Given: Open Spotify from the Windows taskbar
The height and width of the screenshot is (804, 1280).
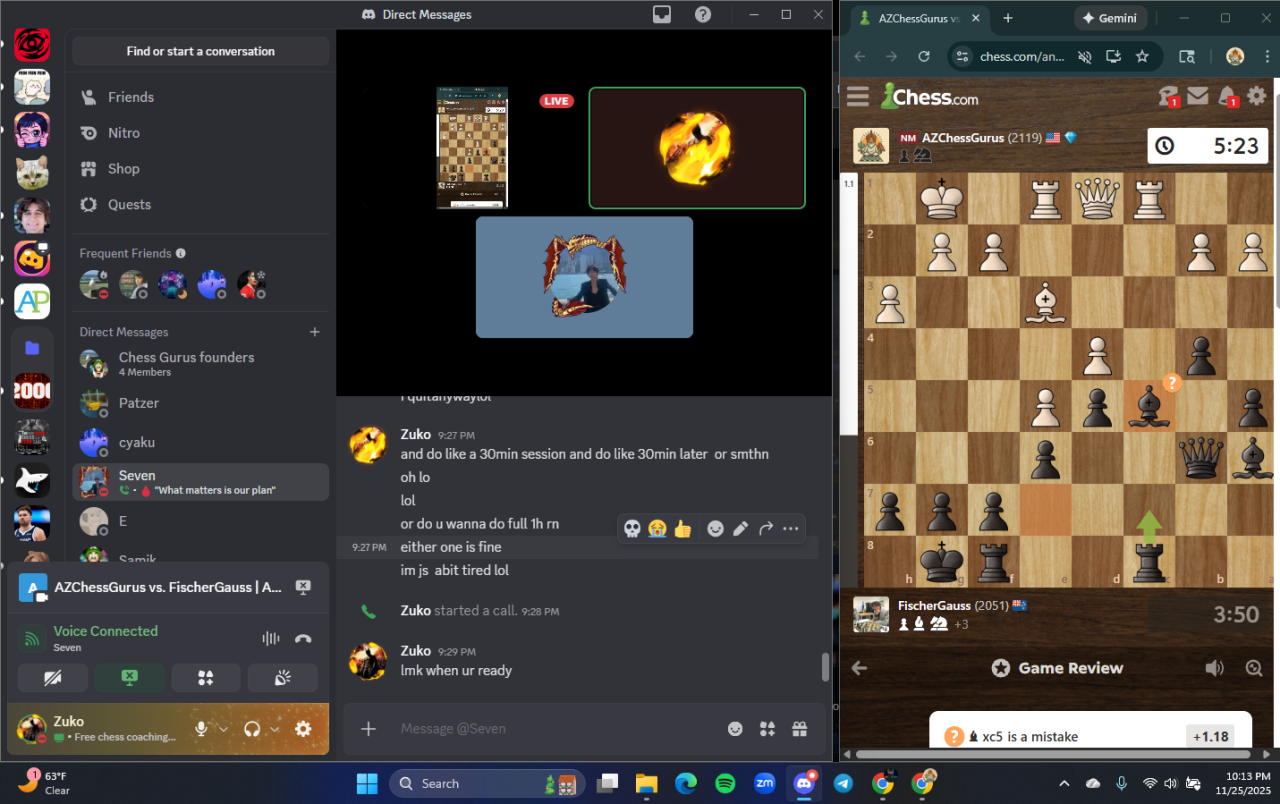Looking at the screenshot, I should [726, 784].
